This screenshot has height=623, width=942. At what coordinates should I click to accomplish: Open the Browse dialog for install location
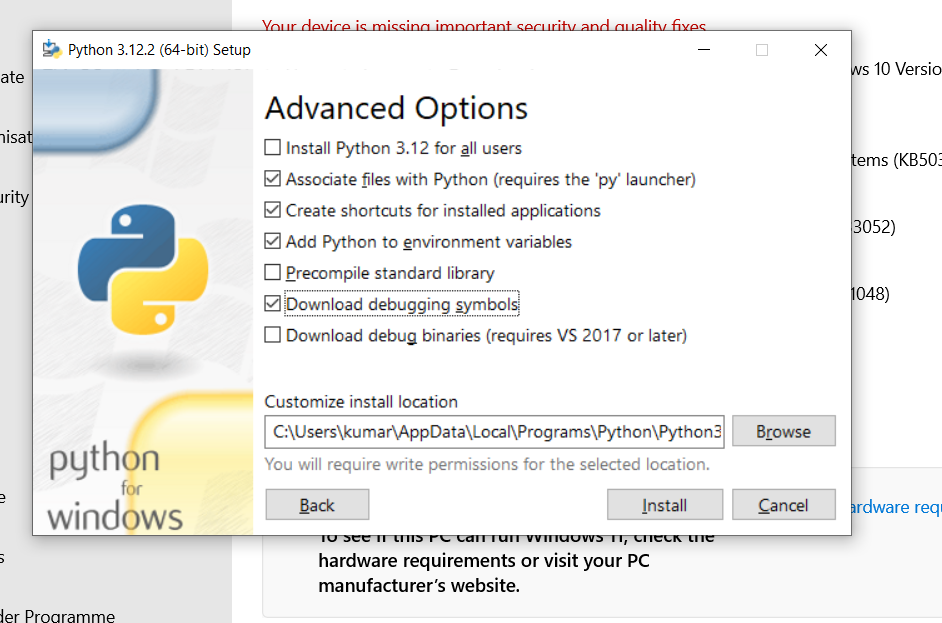point(783,431)
